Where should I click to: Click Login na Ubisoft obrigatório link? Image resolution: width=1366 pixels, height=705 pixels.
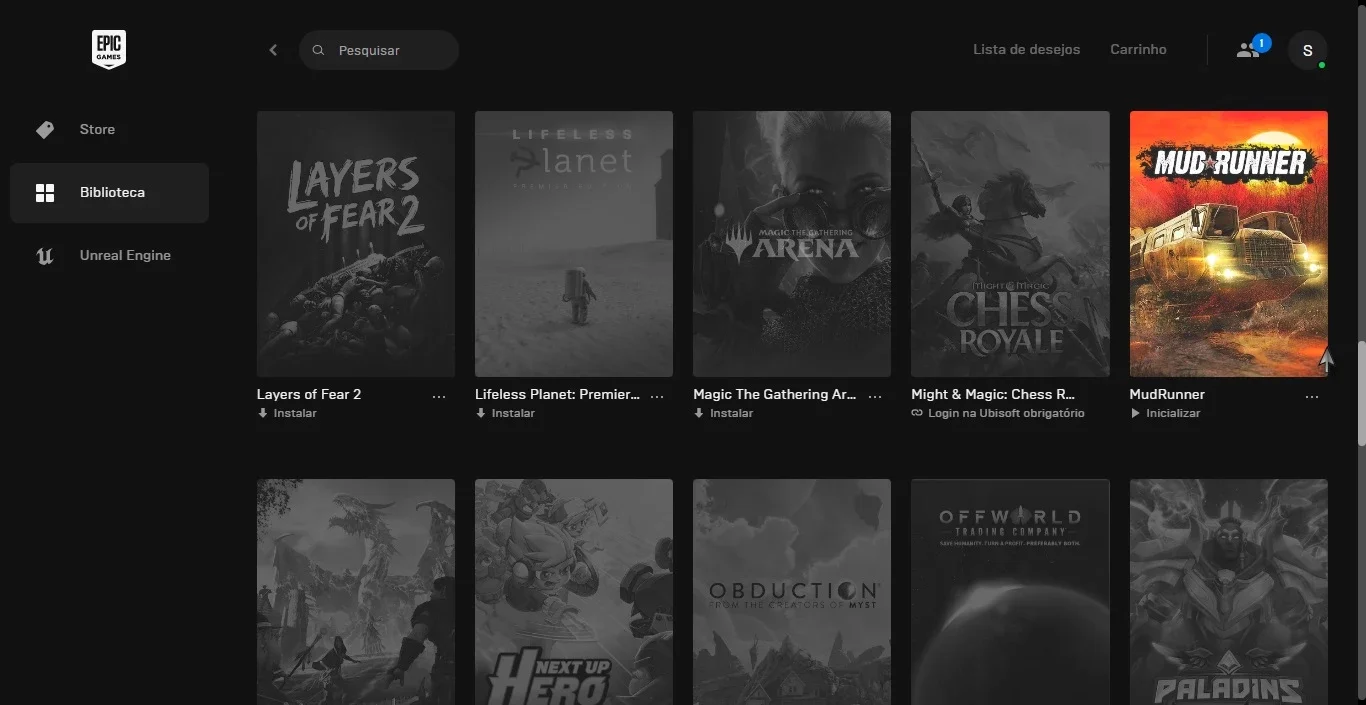click(x=998, y=413)
